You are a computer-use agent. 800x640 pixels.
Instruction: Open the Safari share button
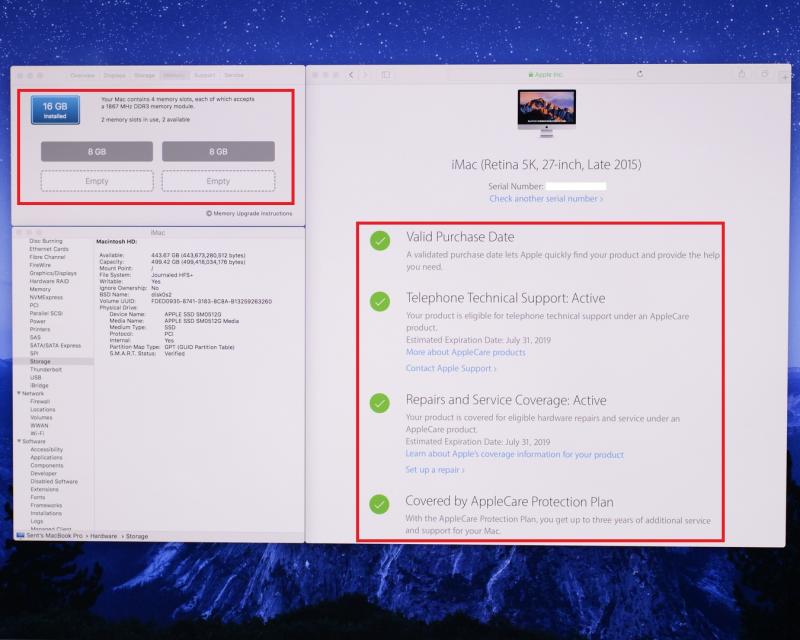(742, 74)
